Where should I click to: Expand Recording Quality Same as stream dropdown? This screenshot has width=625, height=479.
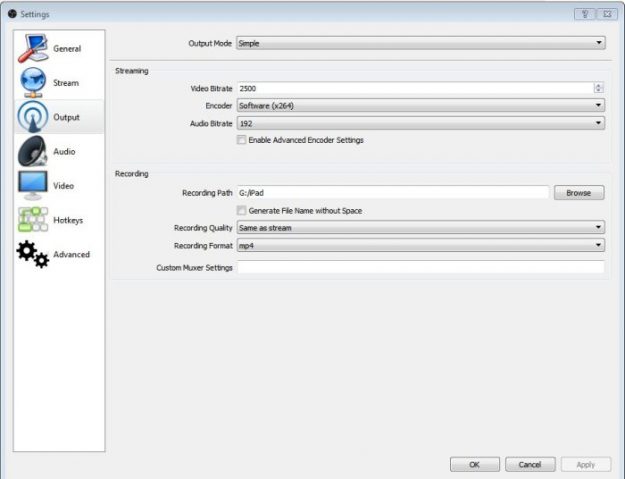point(421,228)
